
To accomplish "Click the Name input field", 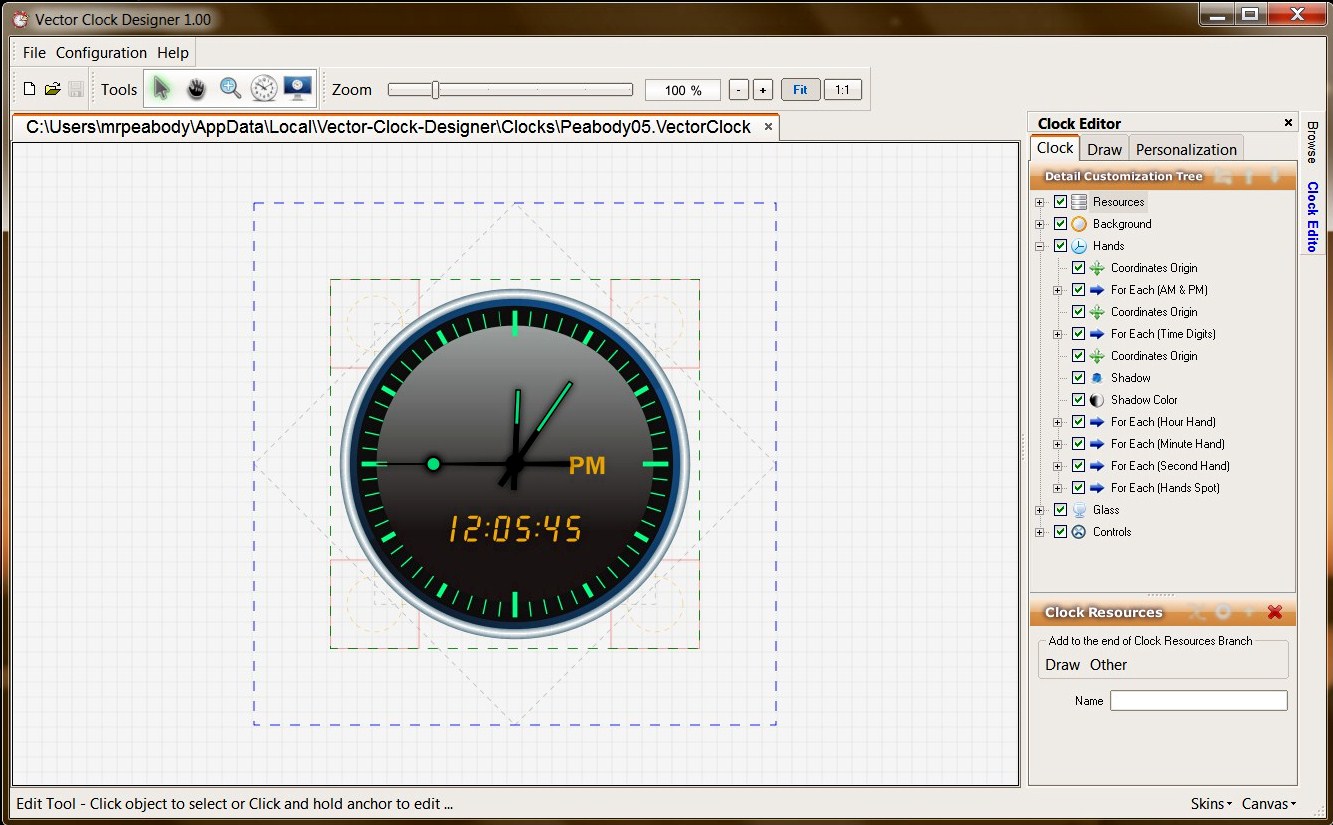I will pyautogui.click(x=1199, y=701).
